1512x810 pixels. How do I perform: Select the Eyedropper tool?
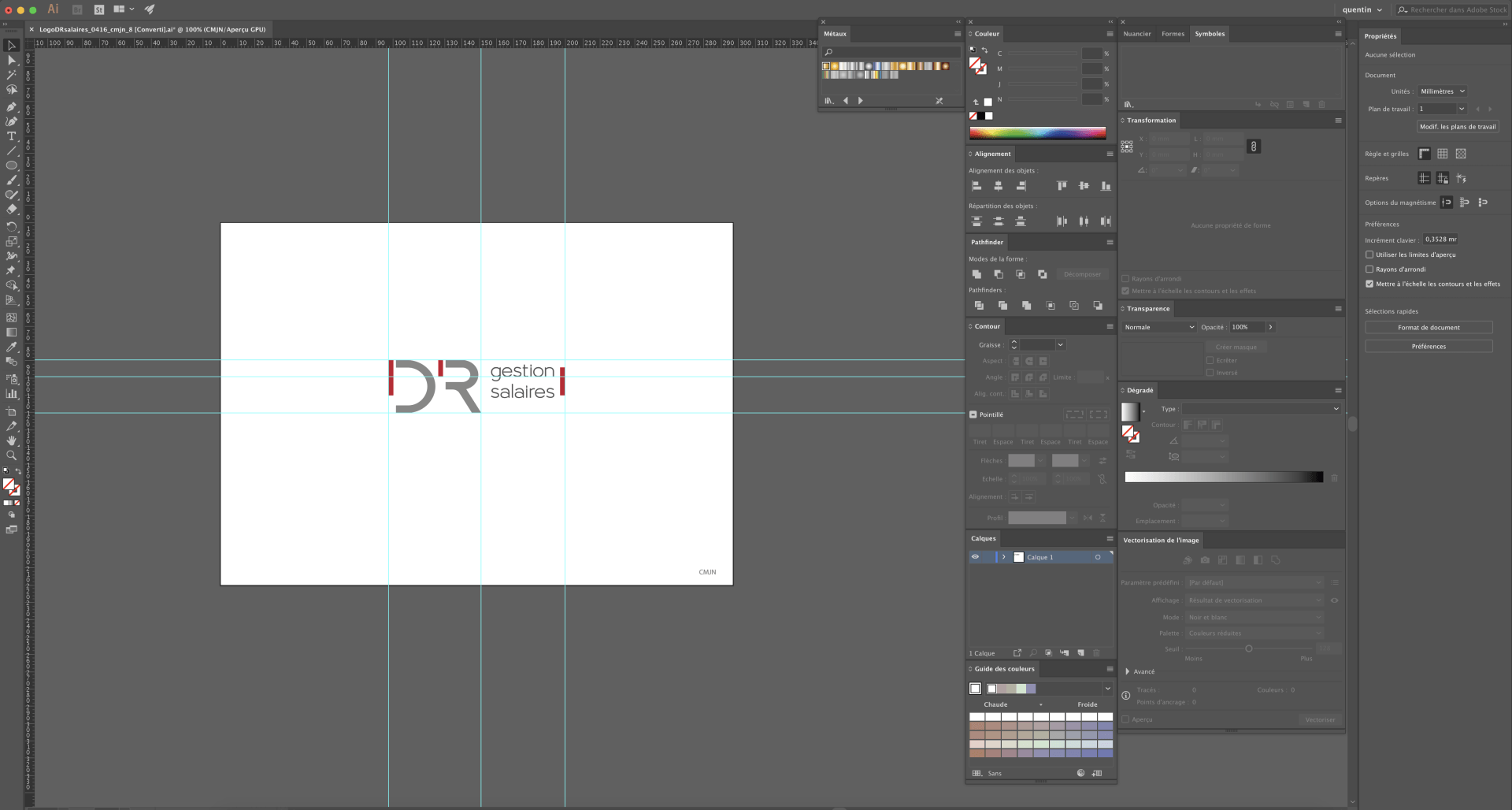[12, 347]
